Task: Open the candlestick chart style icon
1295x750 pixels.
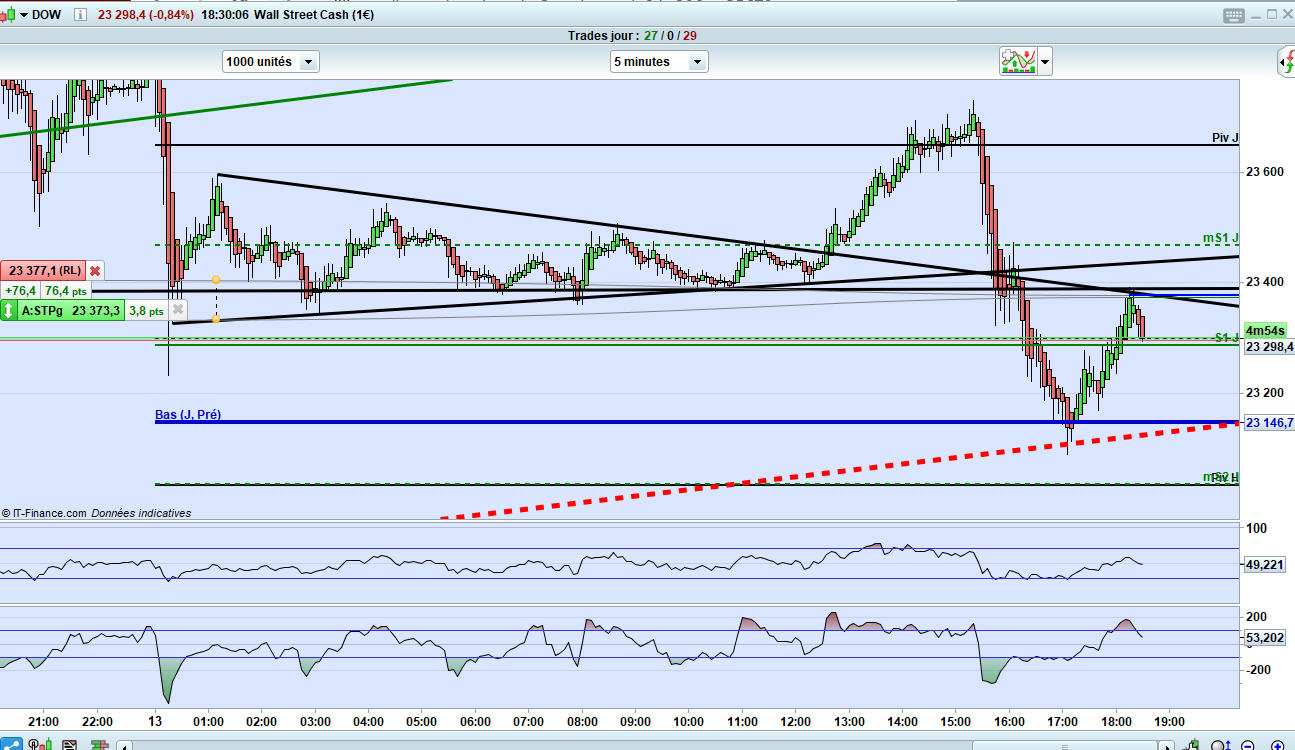Action: pos(40,744)
